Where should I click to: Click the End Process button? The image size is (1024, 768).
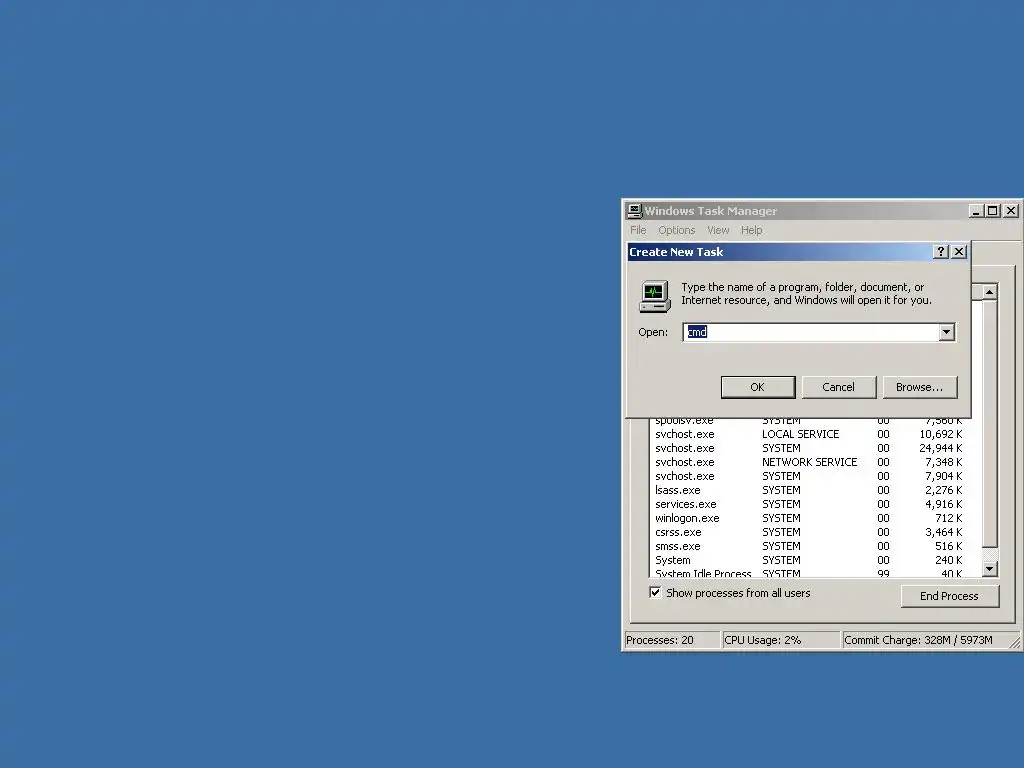(950, 596)
